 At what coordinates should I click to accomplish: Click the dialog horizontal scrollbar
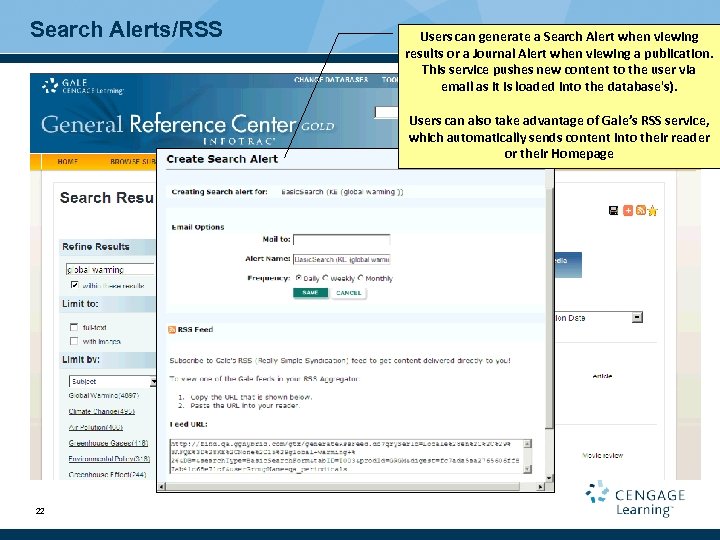point(349,486)
